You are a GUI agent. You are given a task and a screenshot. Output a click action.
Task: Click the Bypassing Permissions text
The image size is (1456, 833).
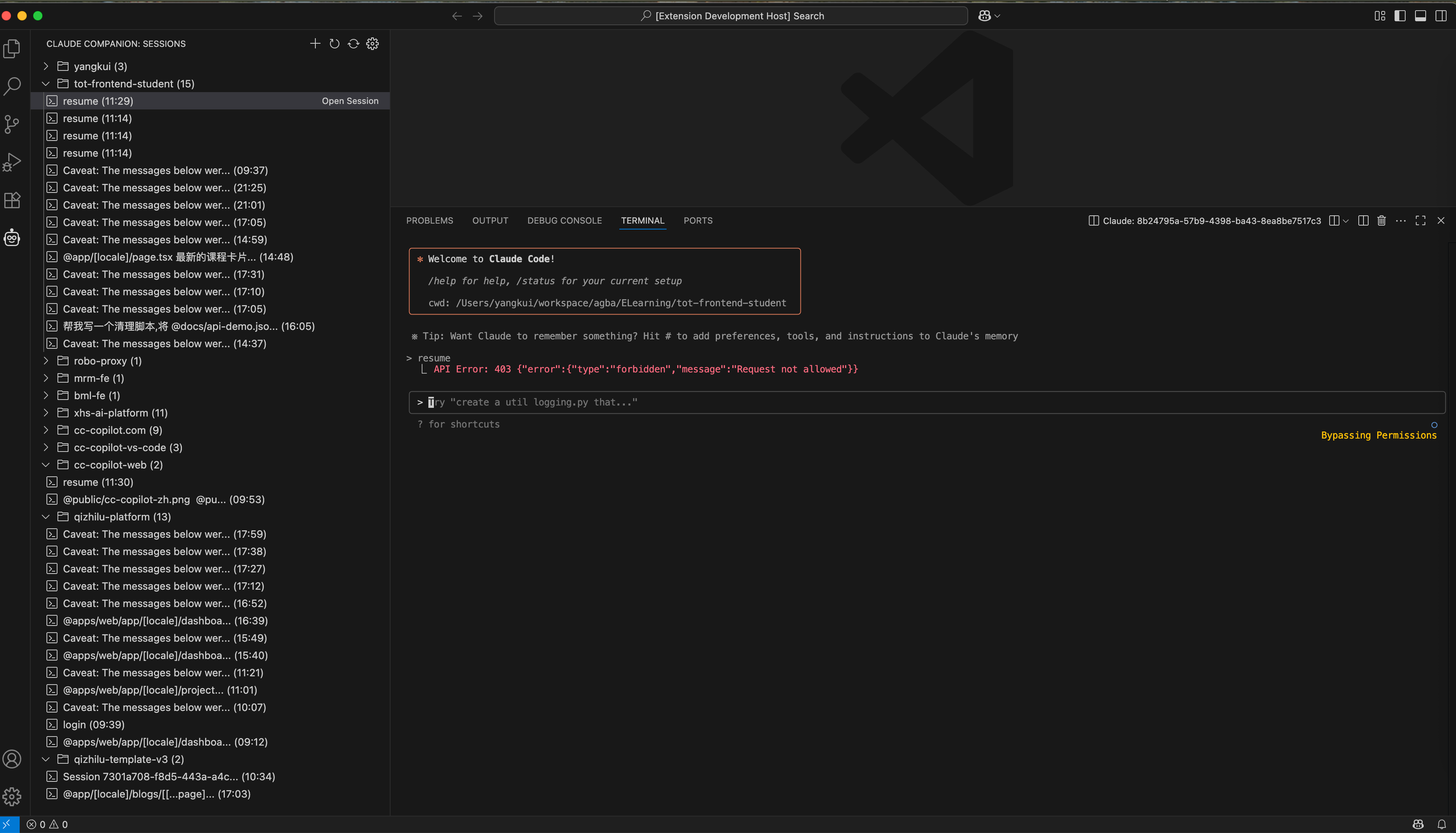(x=1379, y=435)
